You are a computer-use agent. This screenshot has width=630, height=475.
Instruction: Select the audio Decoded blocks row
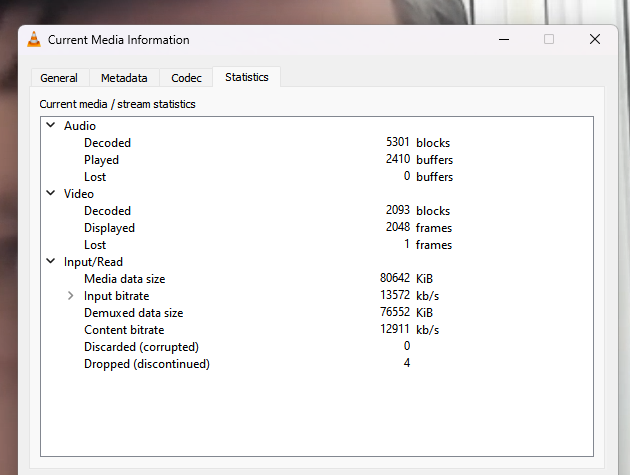click(x=107, y=143)
